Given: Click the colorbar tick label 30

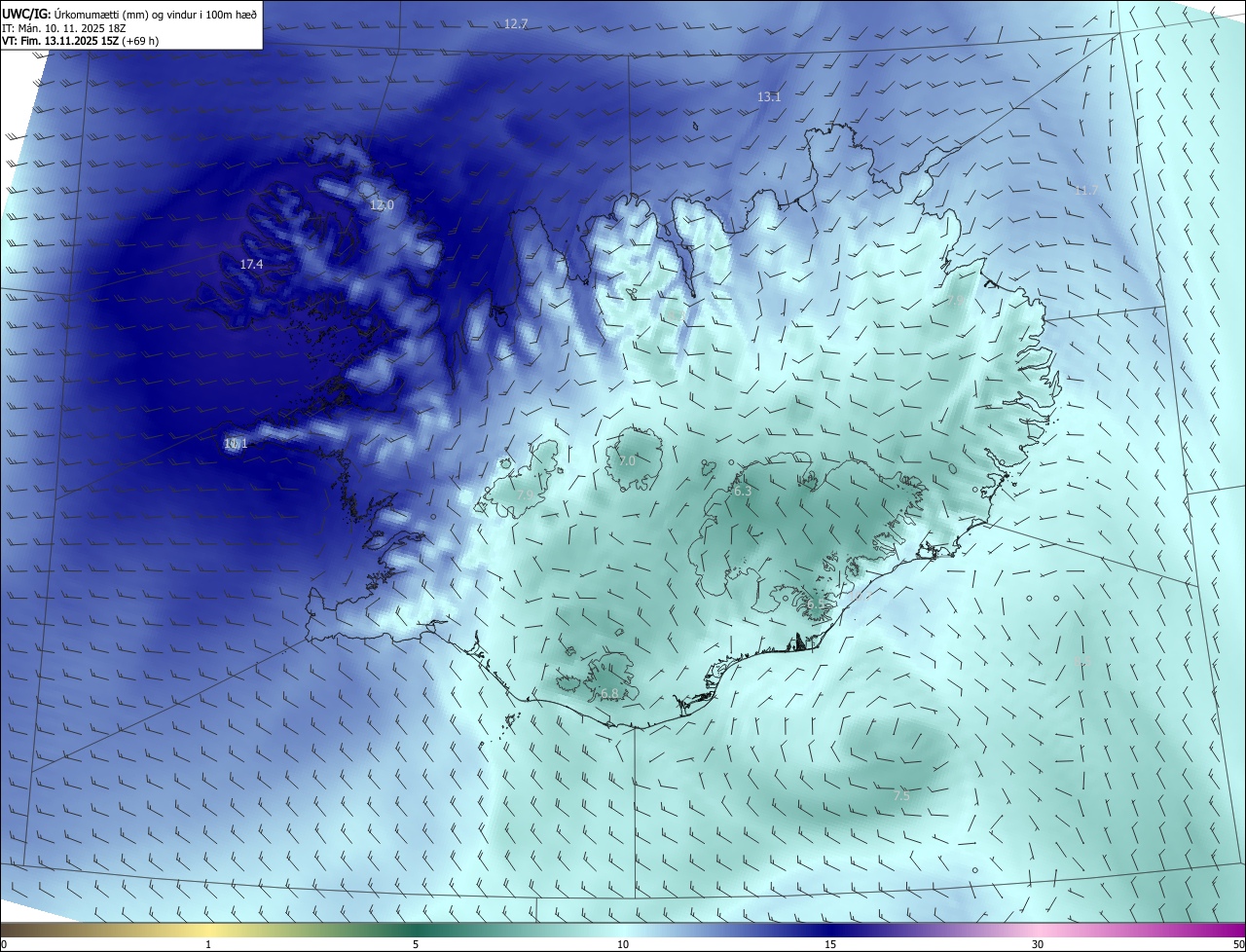Looking at the screenshot, I should click(1038, 944).
